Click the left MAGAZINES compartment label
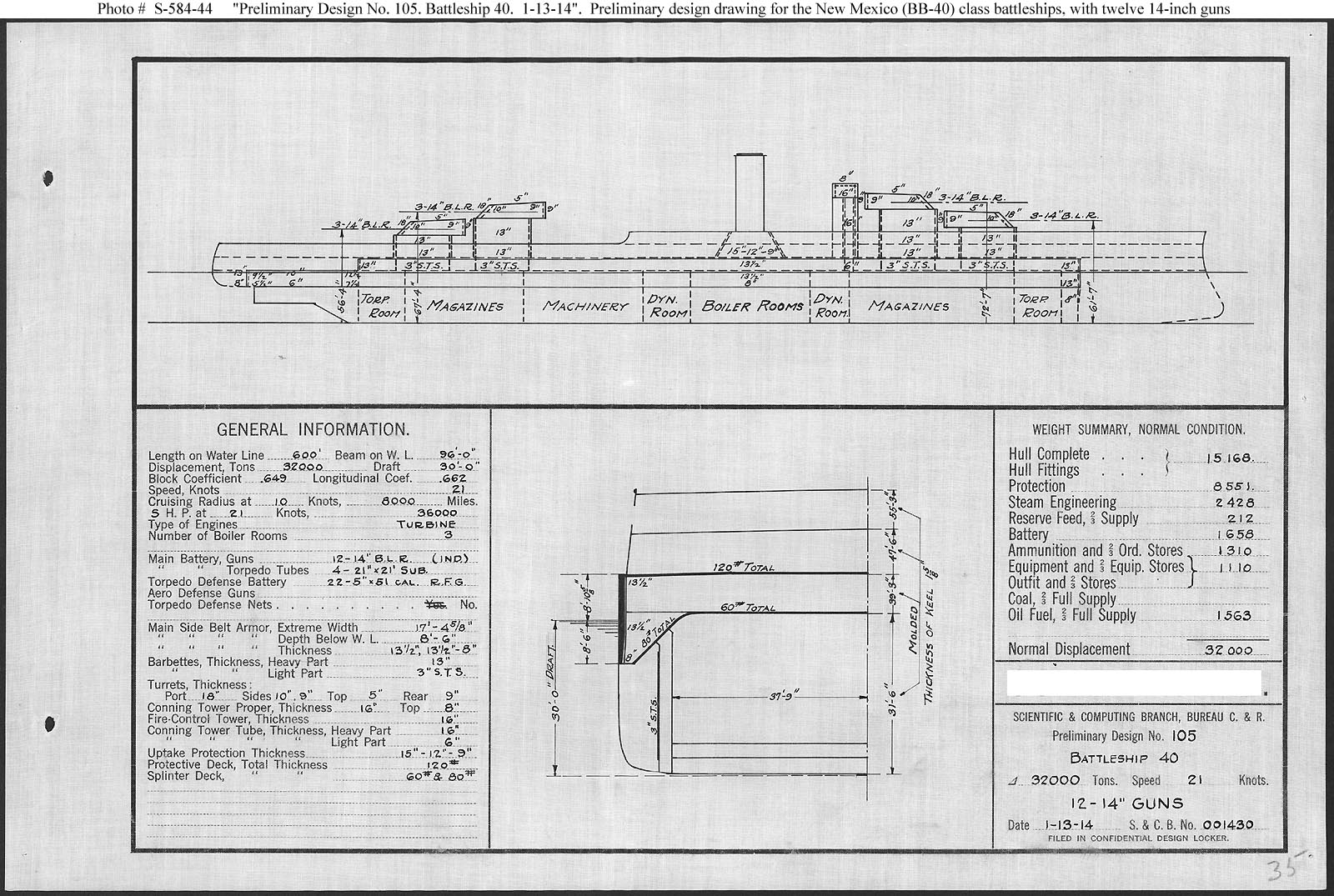This screenshot has height=896, width=1334. coord(465,306)
